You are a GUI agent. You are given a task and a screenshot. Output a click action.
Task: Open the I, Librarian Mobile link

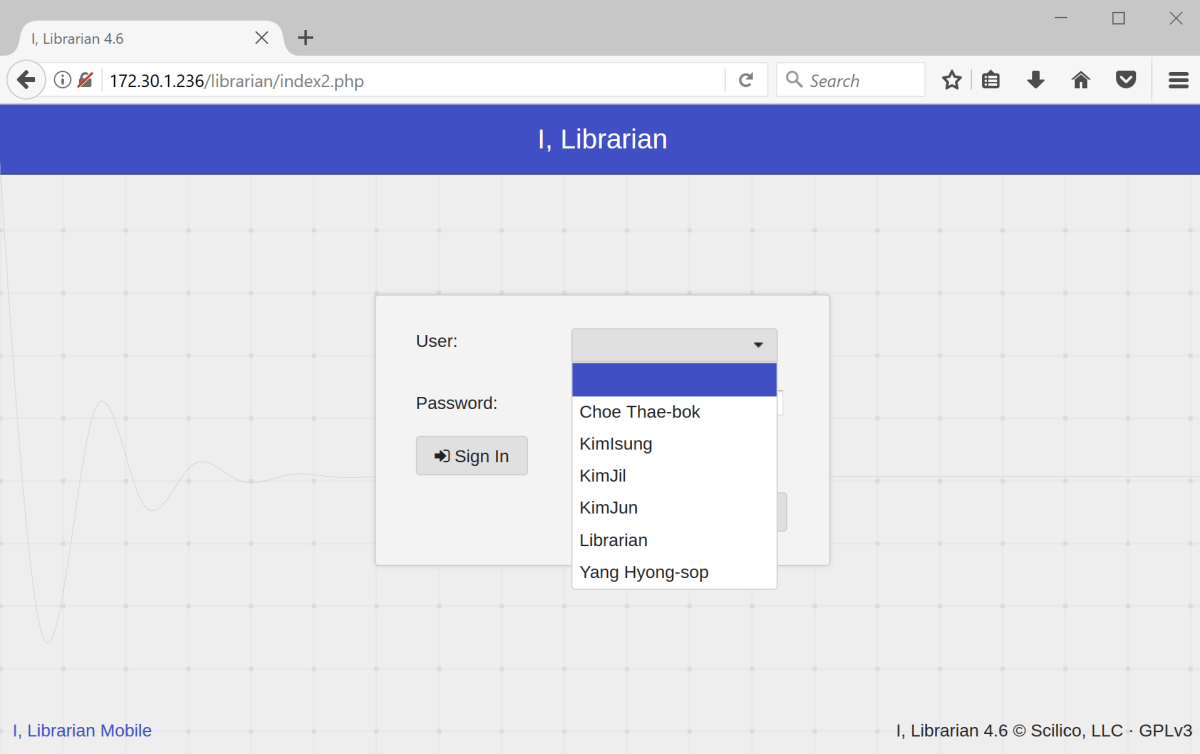[x=82, y=731]
